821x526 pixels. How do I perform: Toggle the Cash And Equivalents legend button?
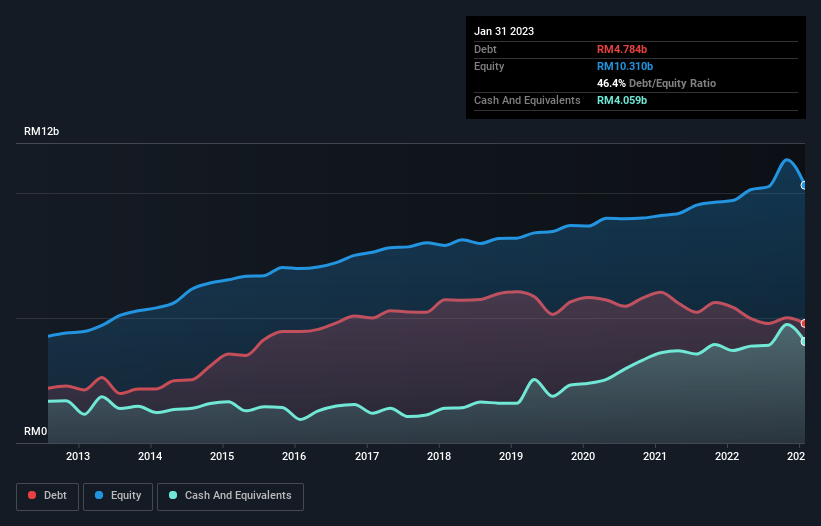point(230,496)
